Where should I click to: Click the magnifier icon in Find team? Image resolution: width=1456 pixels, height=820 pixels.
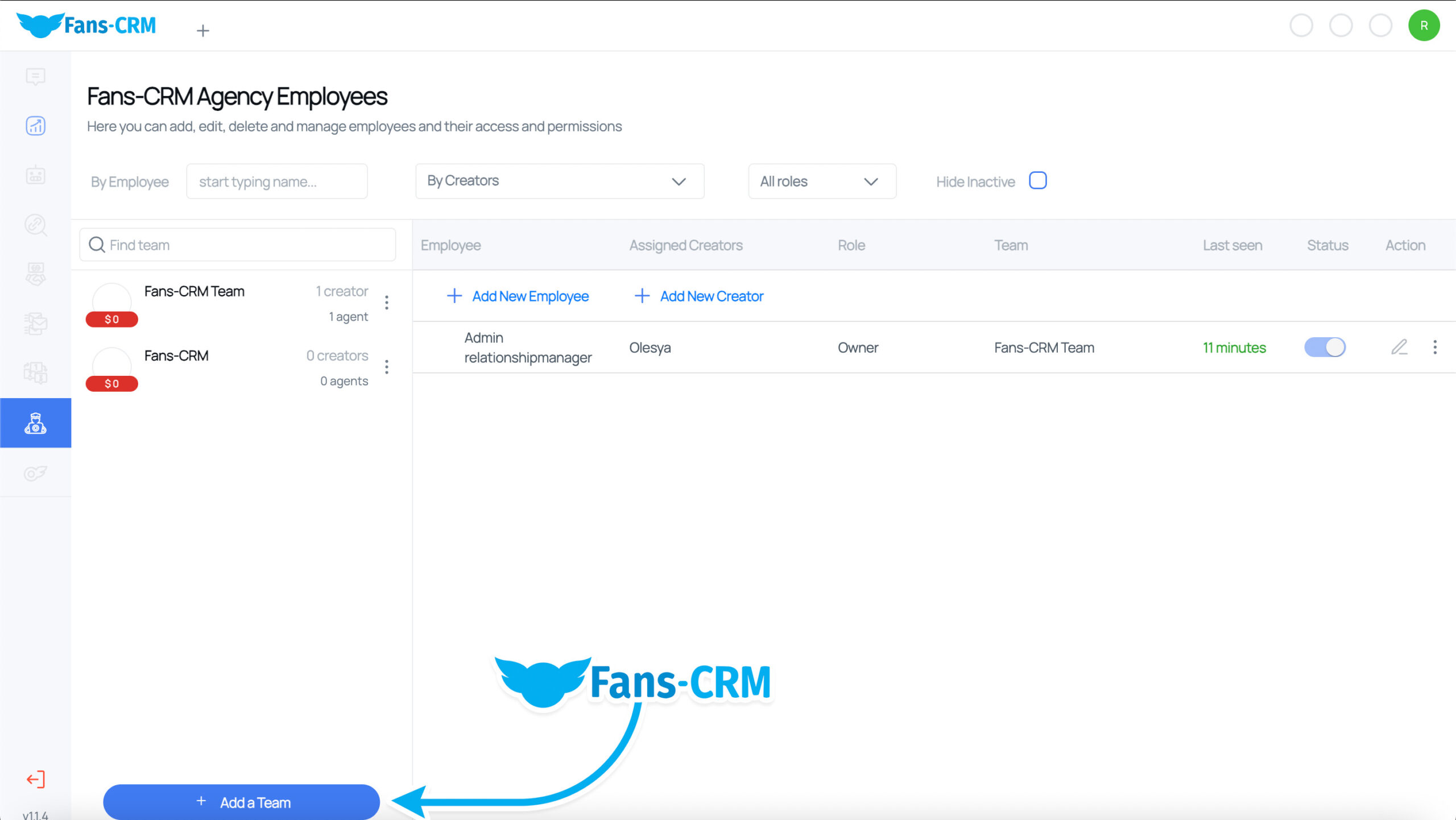[97, 245]
